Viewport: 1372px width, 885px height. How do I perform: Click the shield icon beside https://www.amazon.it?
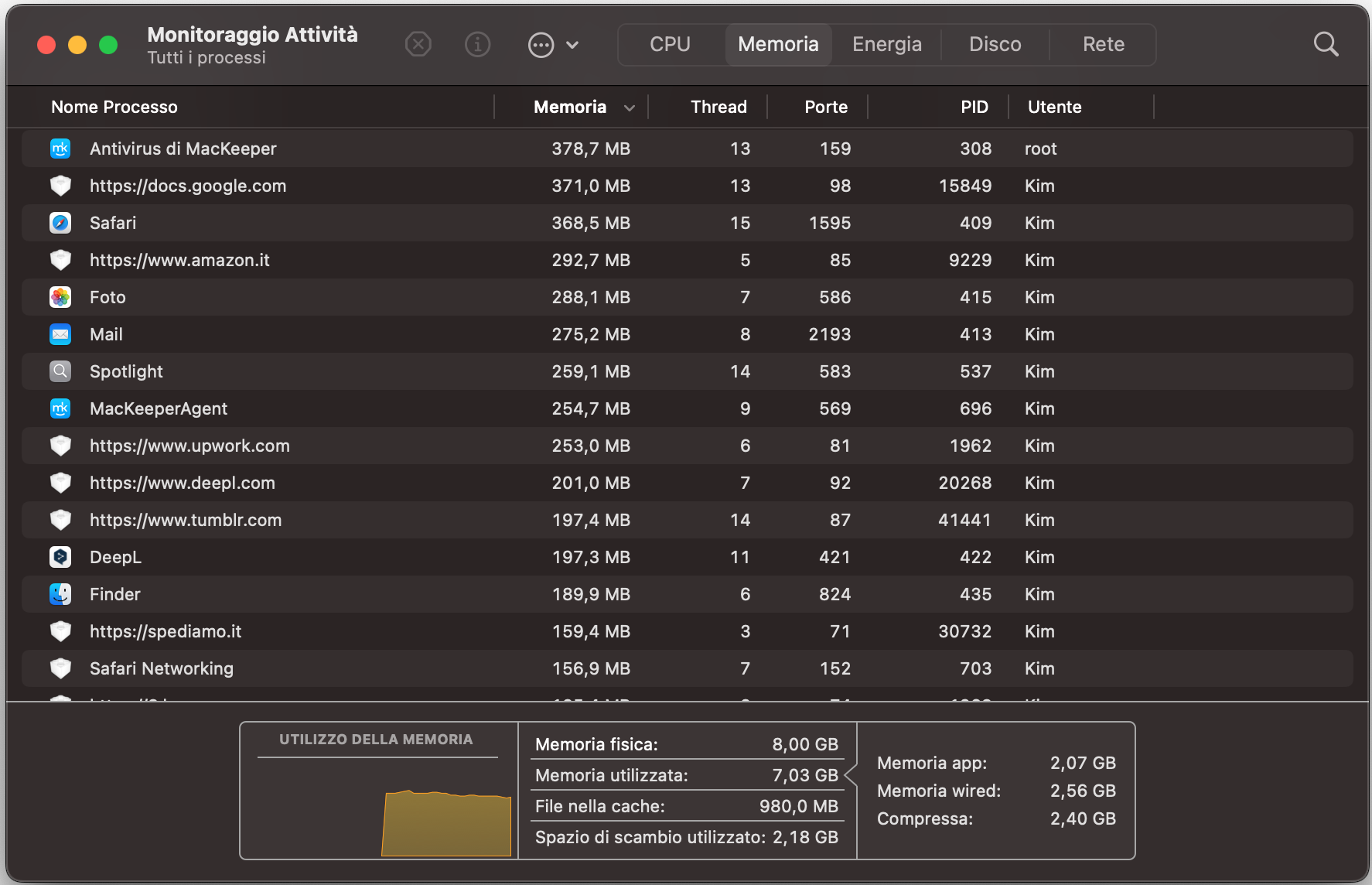60,260
